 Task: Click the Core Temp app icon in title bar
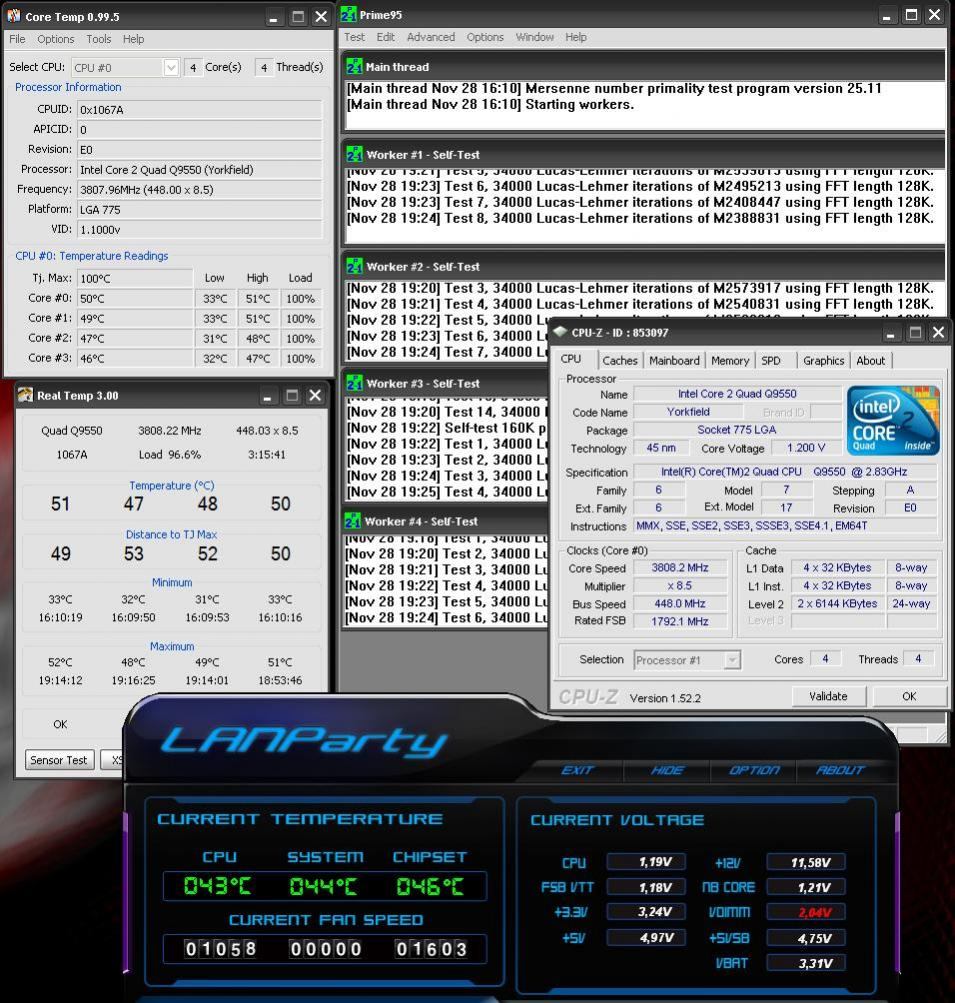click(13, 16)
